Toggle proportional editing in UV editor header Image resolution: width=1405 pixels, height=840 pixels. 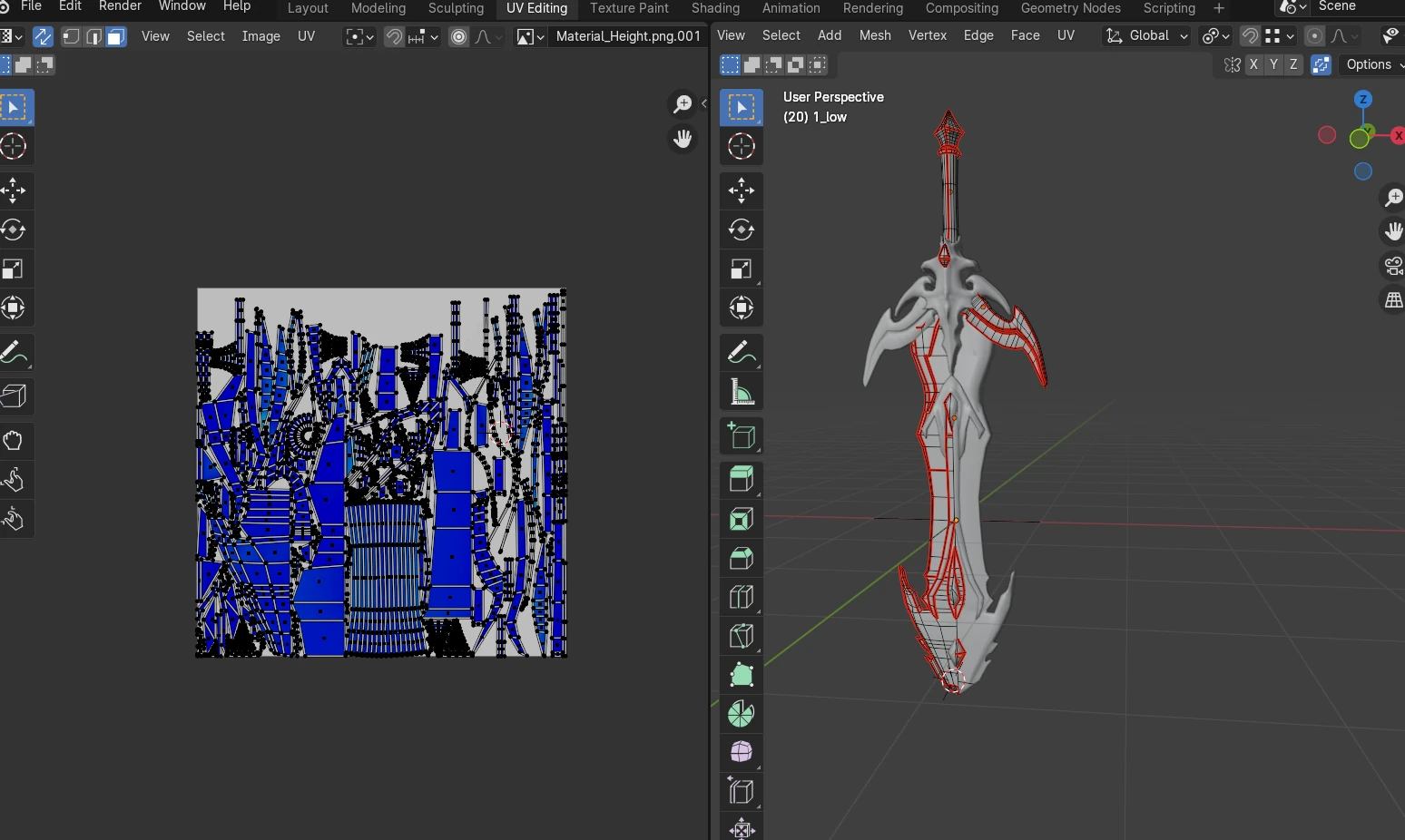point(459,37)
